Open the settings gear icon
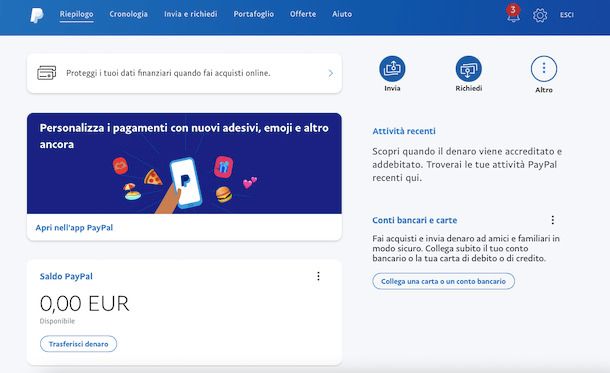Image resolution: width=610 pixels, height=373 pixels. (540, 15)
